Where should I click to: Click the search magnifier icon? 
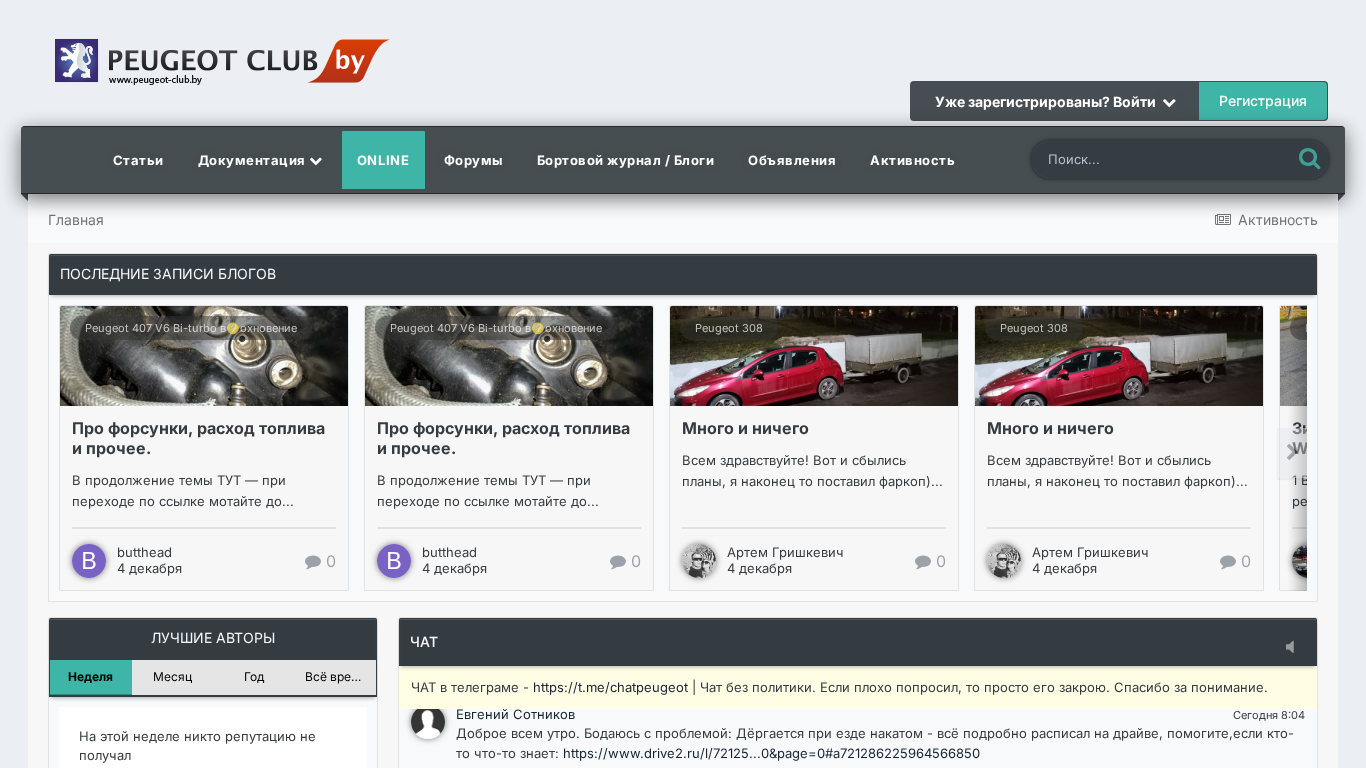[x=1308, y=159]
